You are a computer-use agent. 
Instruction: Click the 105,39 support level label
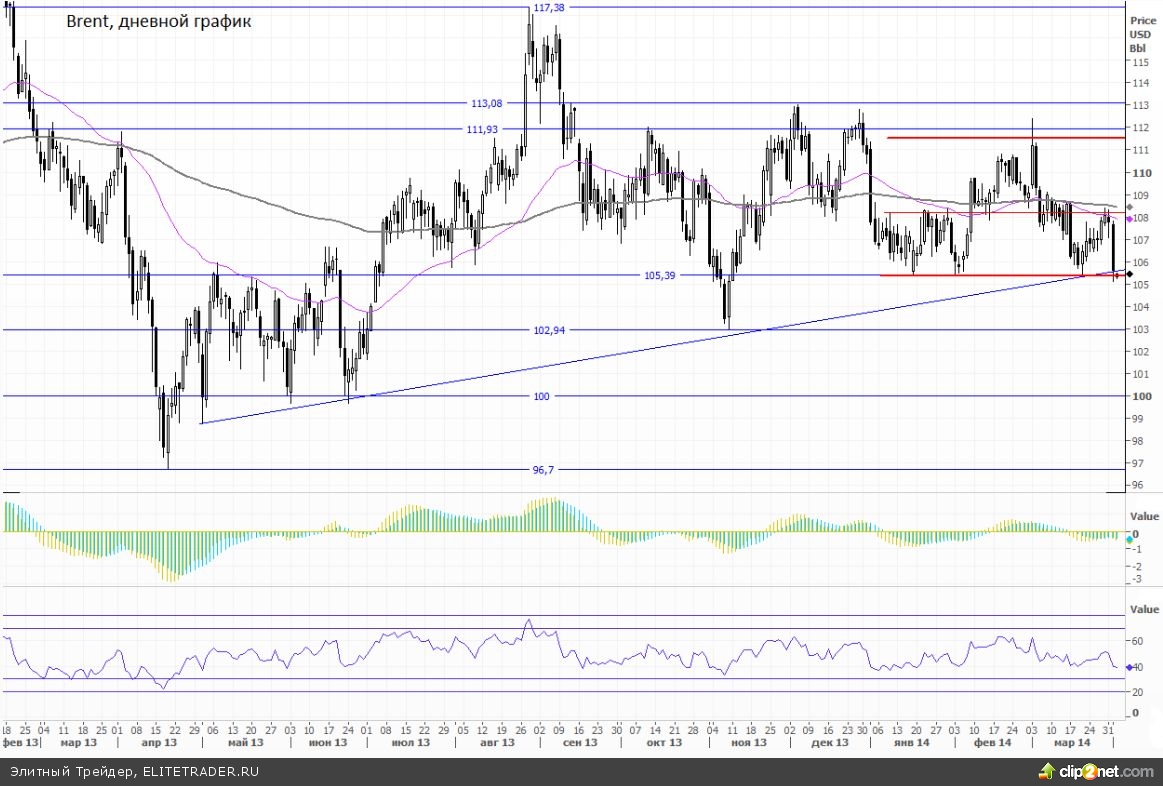[660, 275]
